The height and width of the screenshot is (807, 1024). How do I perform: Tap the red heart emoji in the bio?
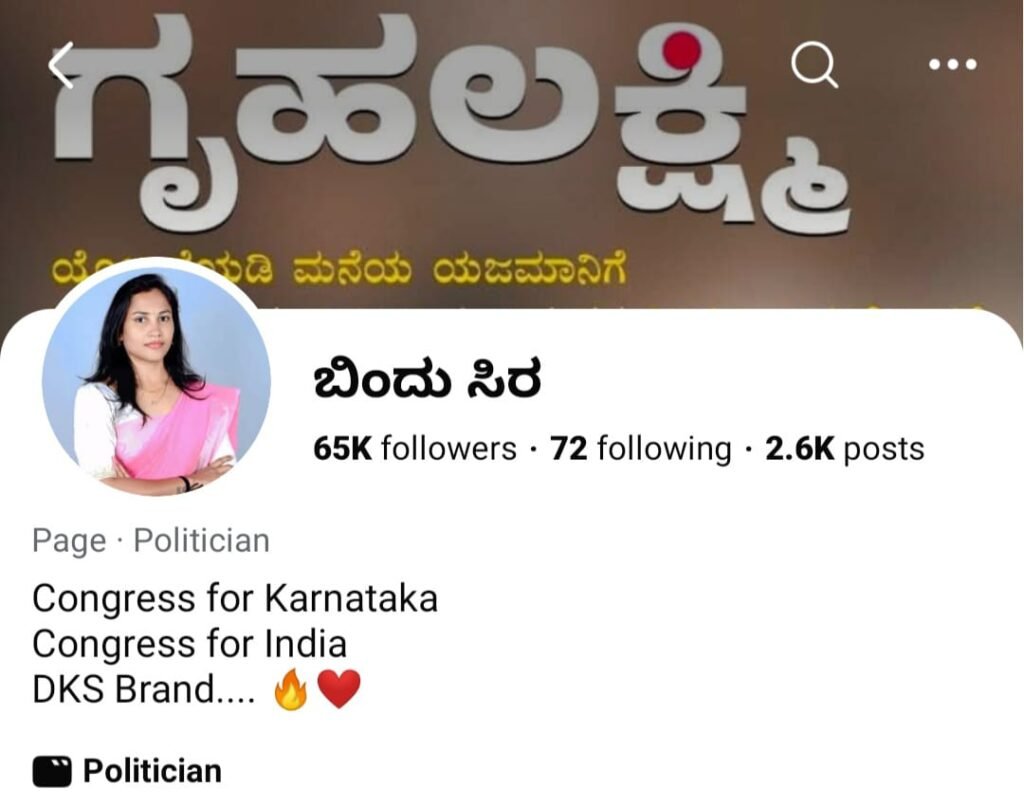tap(338, 689)
